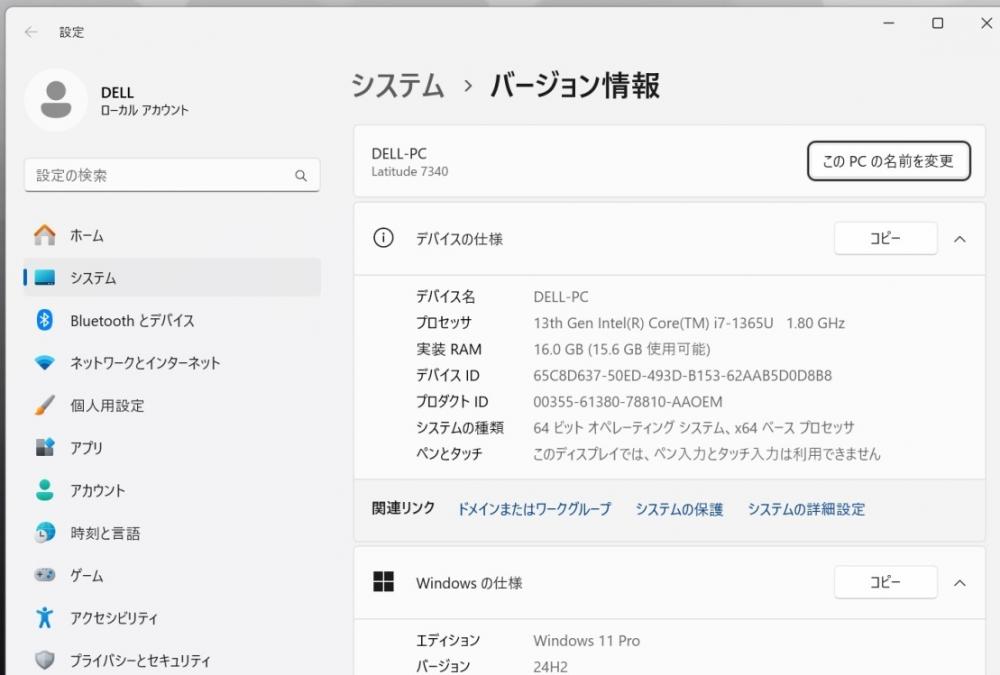Click the product ID value 00355-61380-78810-AAOEM
Image resolution: width=1000 pixels, height=675 pixels.
pyautogui.click(x=628, y=401)
